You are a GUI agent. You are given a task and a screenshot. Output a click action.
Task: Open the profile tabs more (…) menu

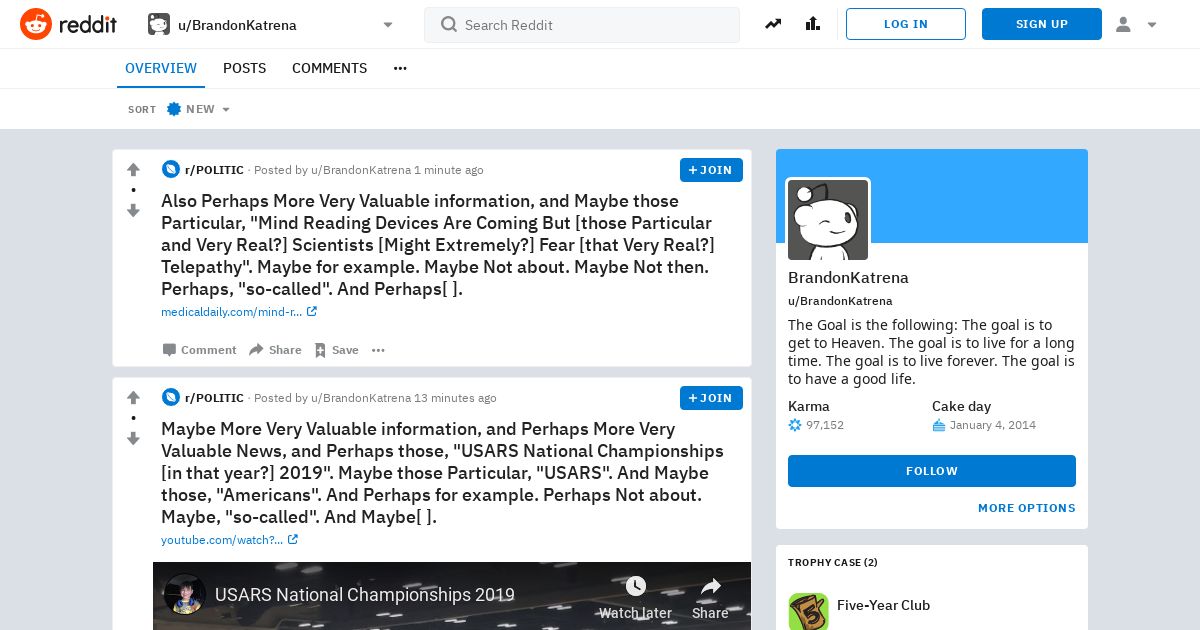point(400,68)
